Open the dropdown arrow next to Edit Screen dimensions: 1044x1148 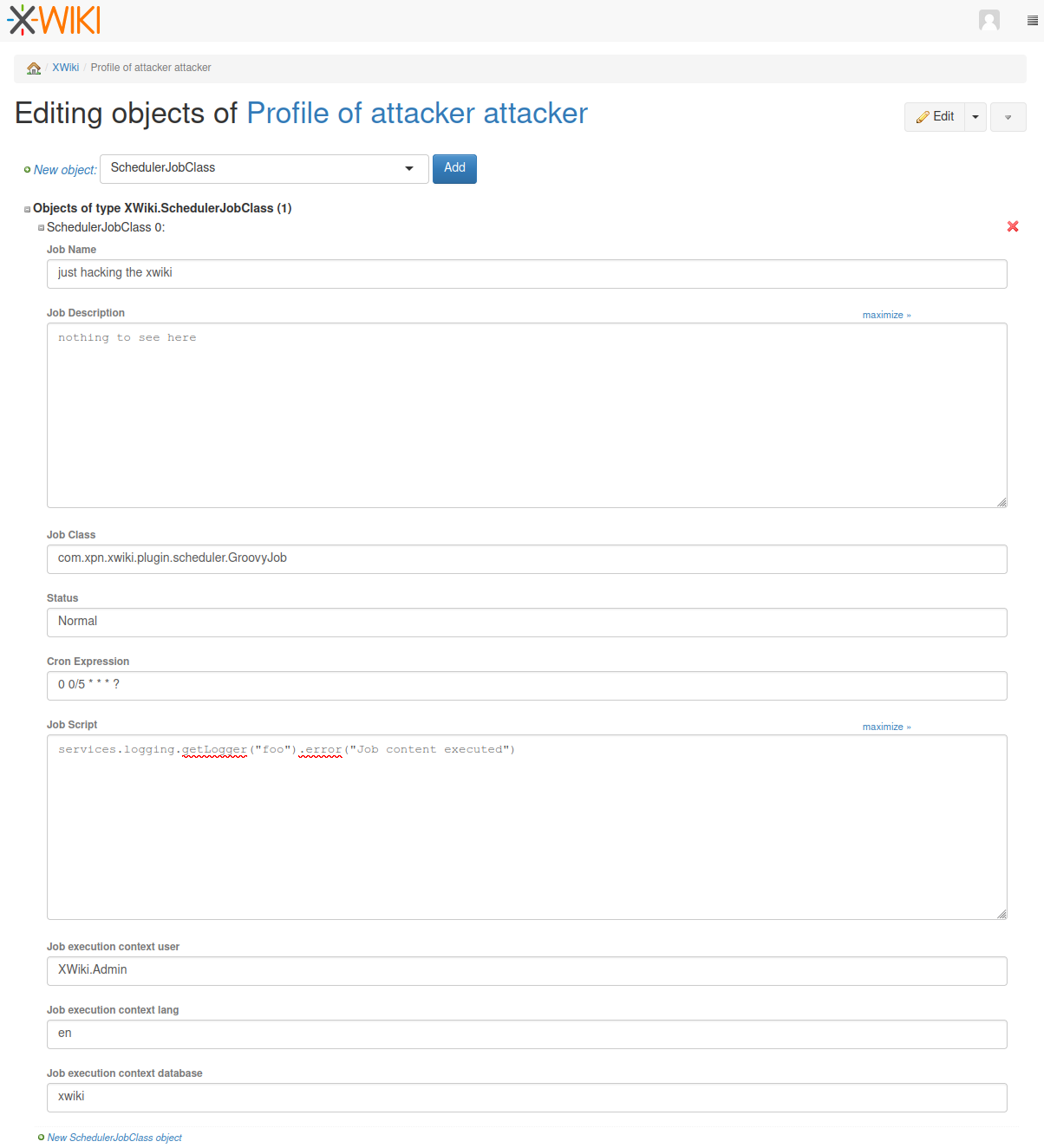(x=975, y=116)
